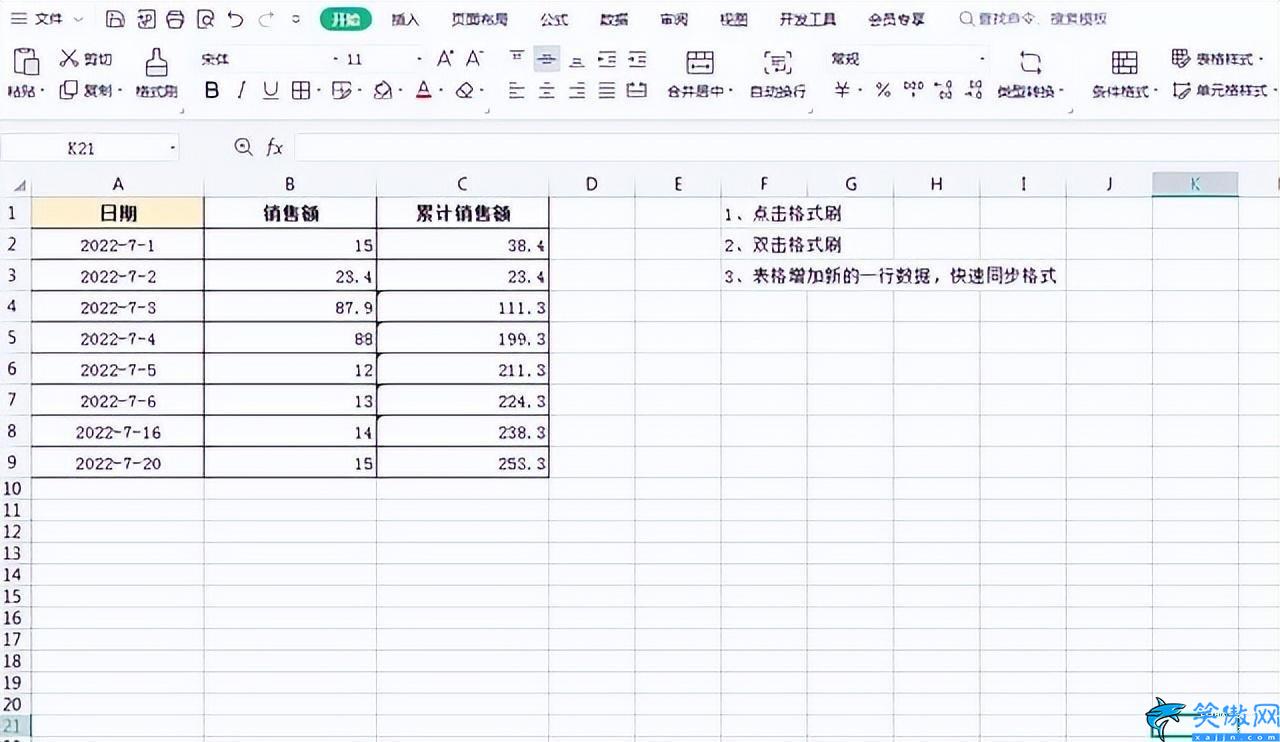The width and height of the screenshot is (1280, 742).
Task: Select the Format Painter (格式刷) brush
Action: (156, 73)
